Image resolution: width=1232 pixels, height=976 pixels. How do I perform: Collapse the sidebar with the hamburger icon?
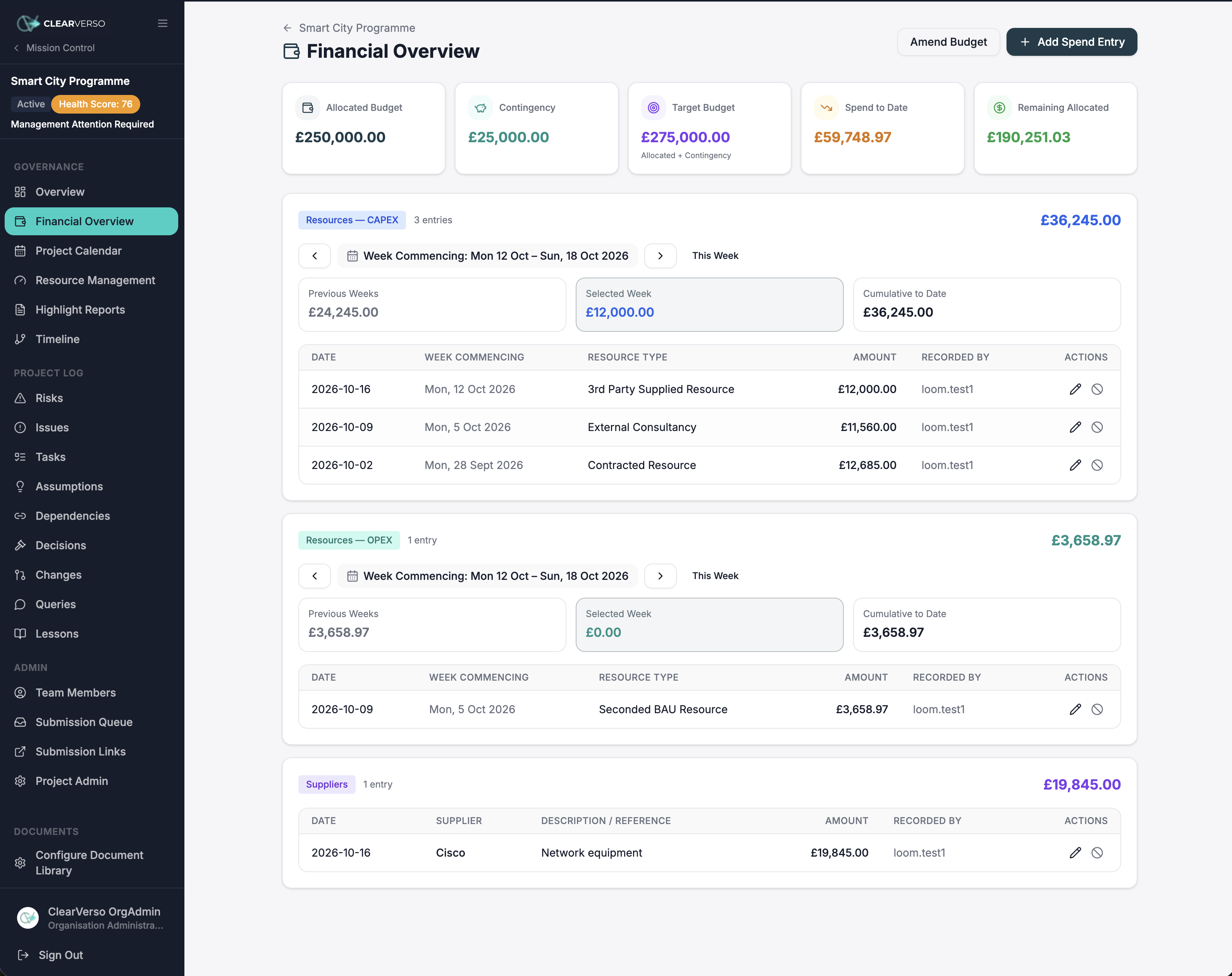tap(163, 23)
